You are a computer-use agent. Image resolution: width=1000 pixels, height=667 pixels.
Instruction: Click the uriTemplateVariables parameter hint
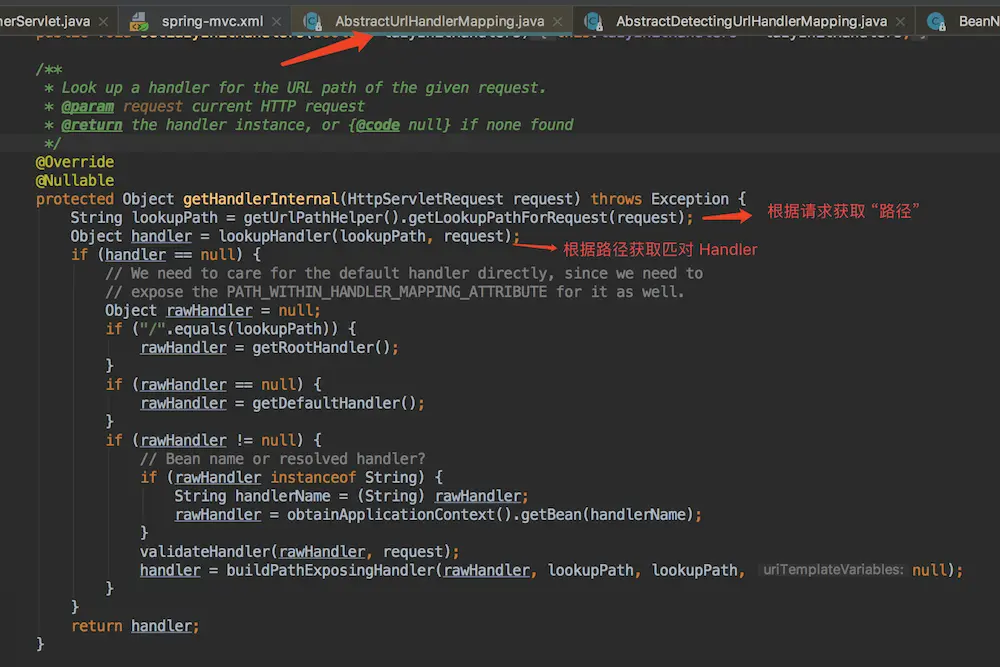pyautogui.click(x=833, y=570)
